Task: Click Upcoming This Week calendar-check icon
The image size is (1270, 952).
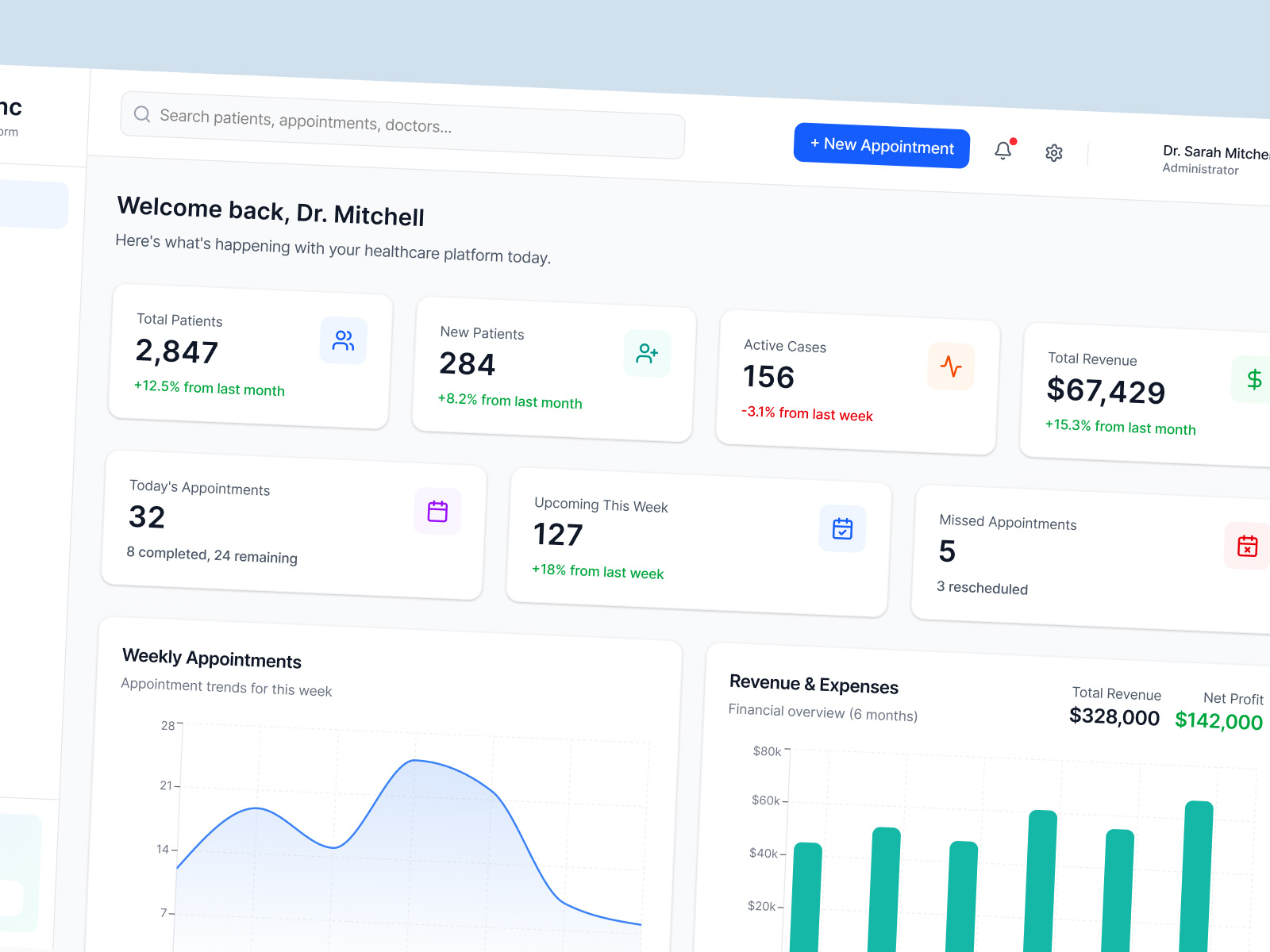Action: tap(842, 528)
